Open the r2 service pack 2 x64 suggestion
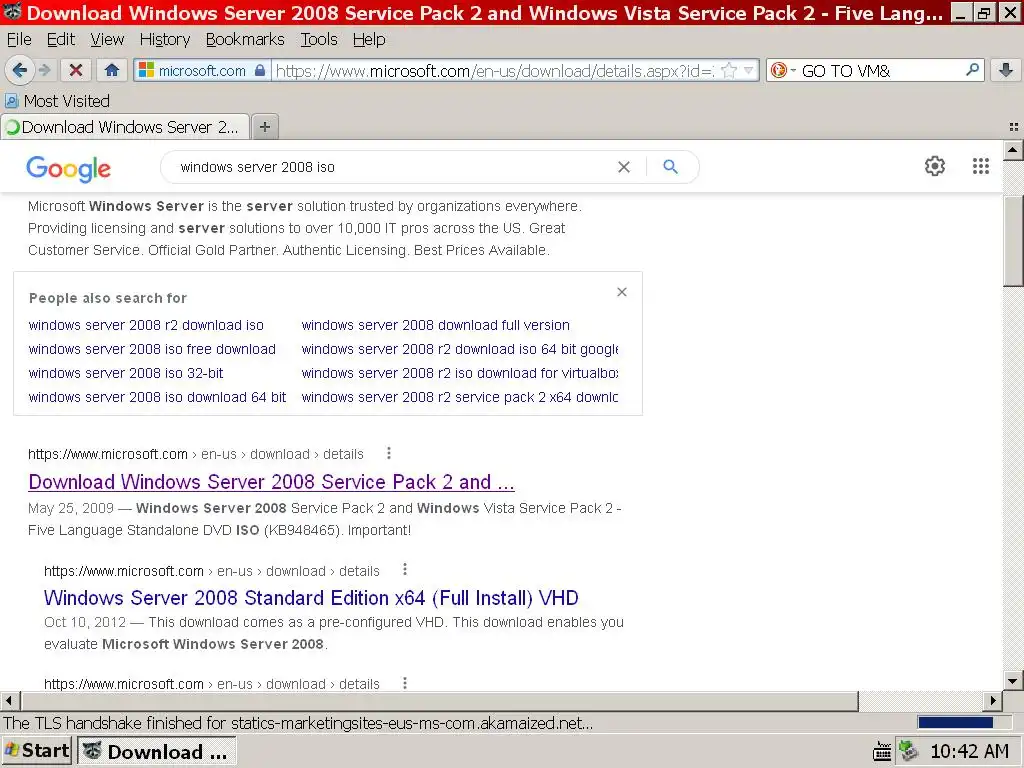Screen dimensions: 1024x768 click(460, 397)
